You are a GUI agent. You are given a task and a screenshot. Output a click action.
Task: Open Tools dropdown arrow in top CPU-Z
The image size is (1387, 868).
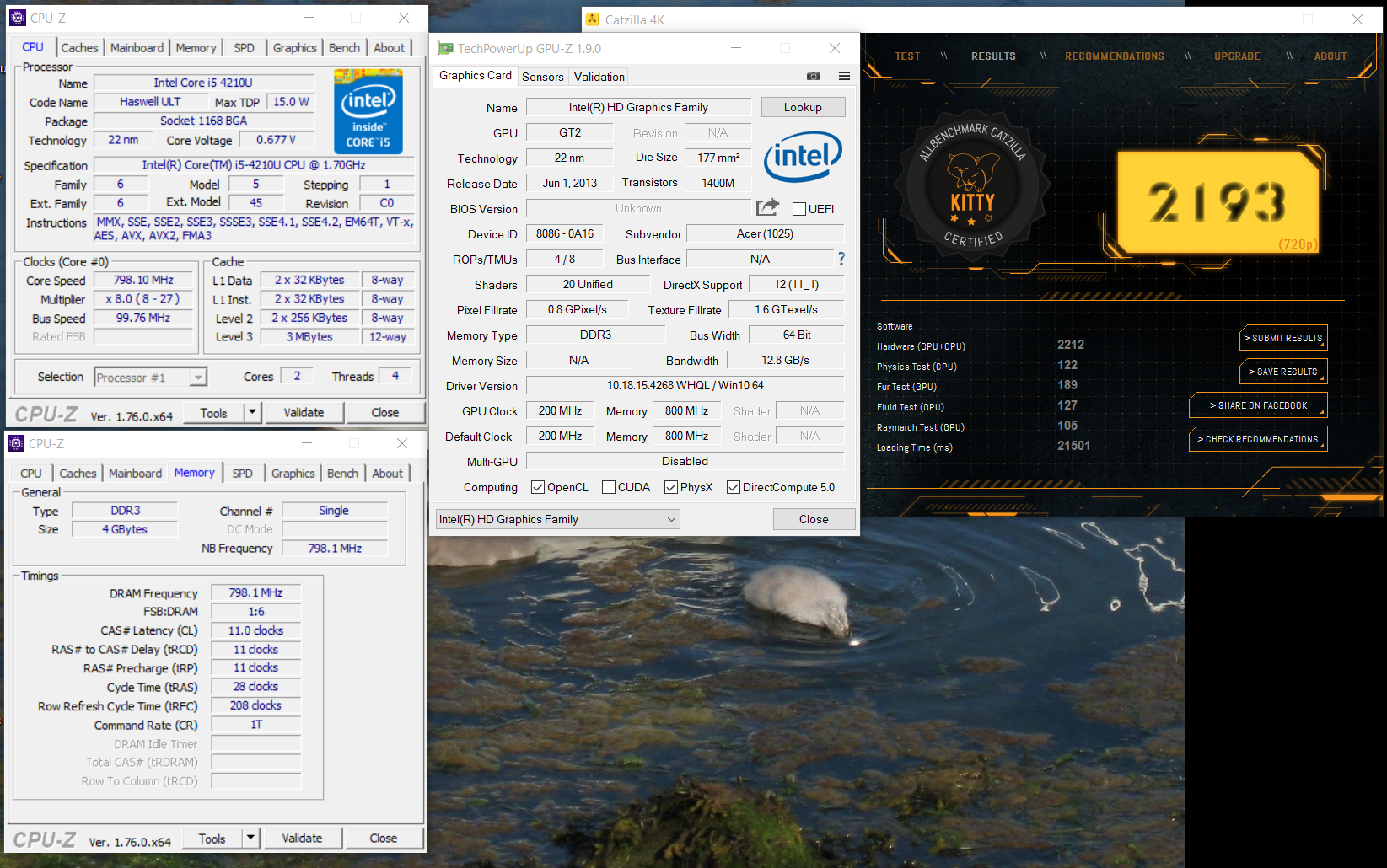pyautogui.click(x=252, y=412)
